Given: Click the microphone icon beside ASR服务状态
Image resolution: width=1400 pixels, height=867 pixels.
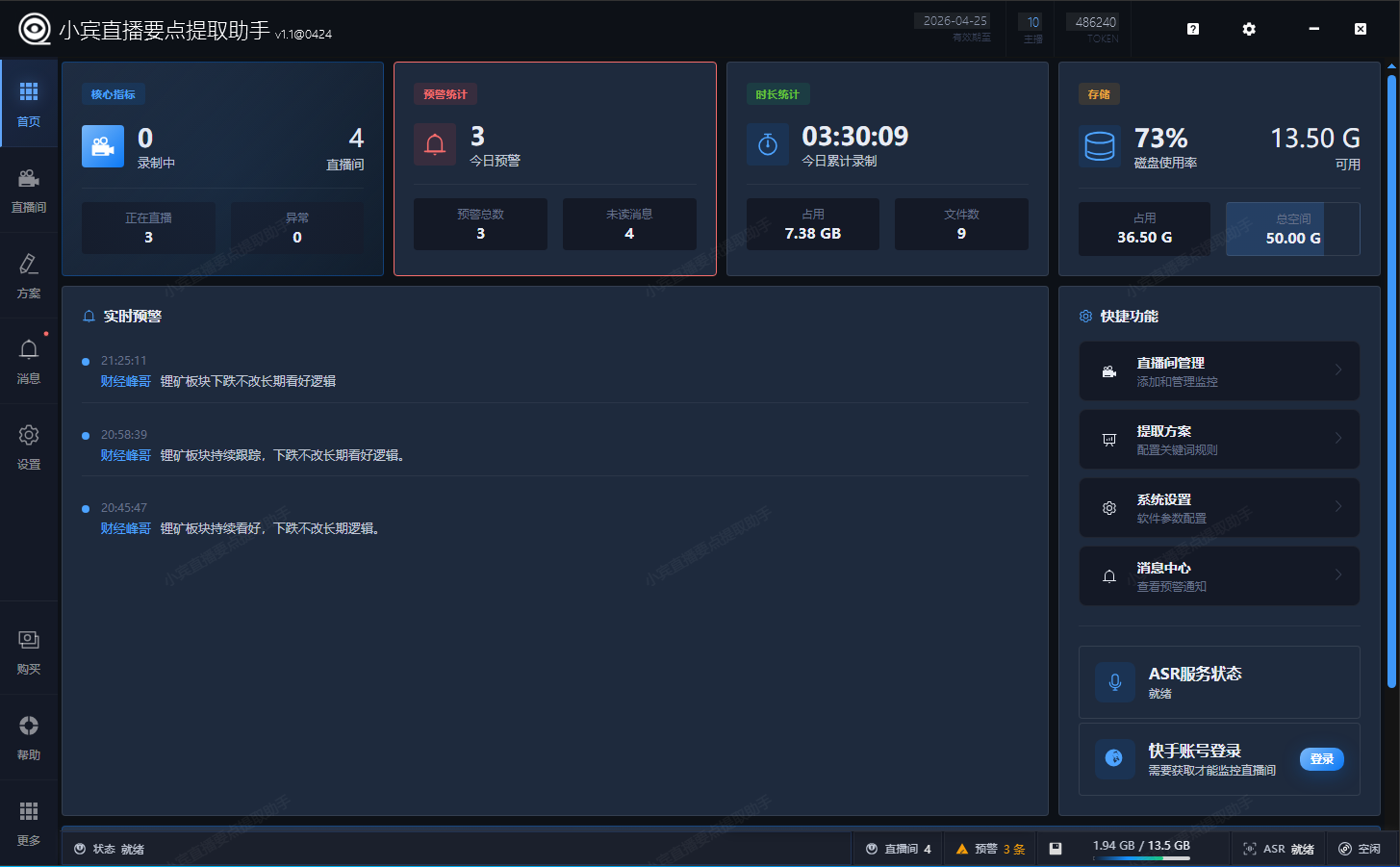Looking at the screenshot, I should point(1114,682).
